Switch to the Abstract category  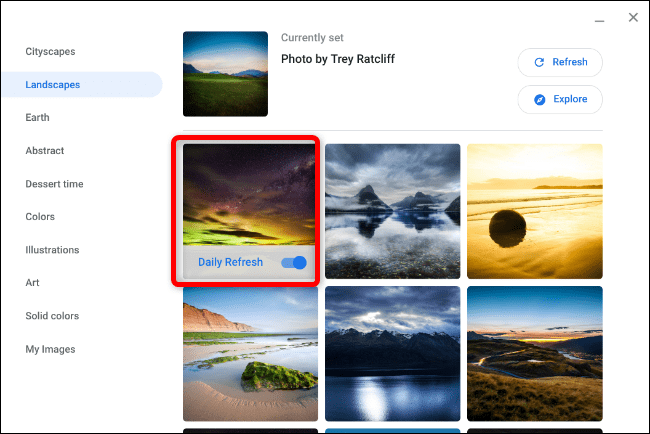click(45, 150)
